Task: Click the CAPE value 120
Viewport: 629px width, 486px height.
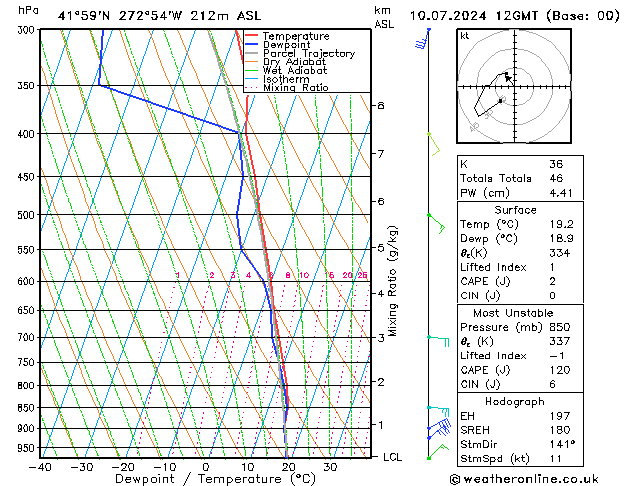Action: pyautogui.click(x=560, y=370)
